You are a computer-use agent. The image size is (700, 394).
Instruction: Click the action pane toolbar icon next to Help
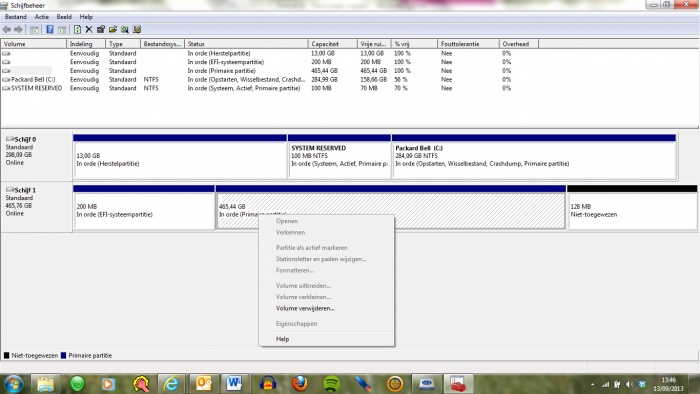(62, 29)
